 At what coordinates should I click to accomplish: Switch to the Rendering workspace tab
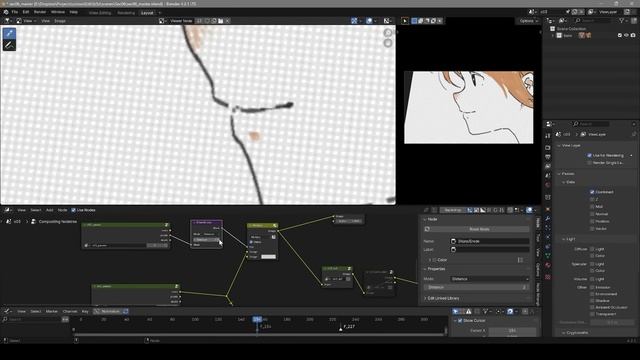[x=126, y=13]
